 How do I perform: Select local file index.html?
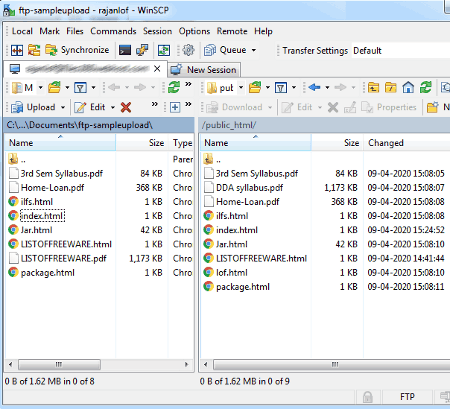[42, 216]
